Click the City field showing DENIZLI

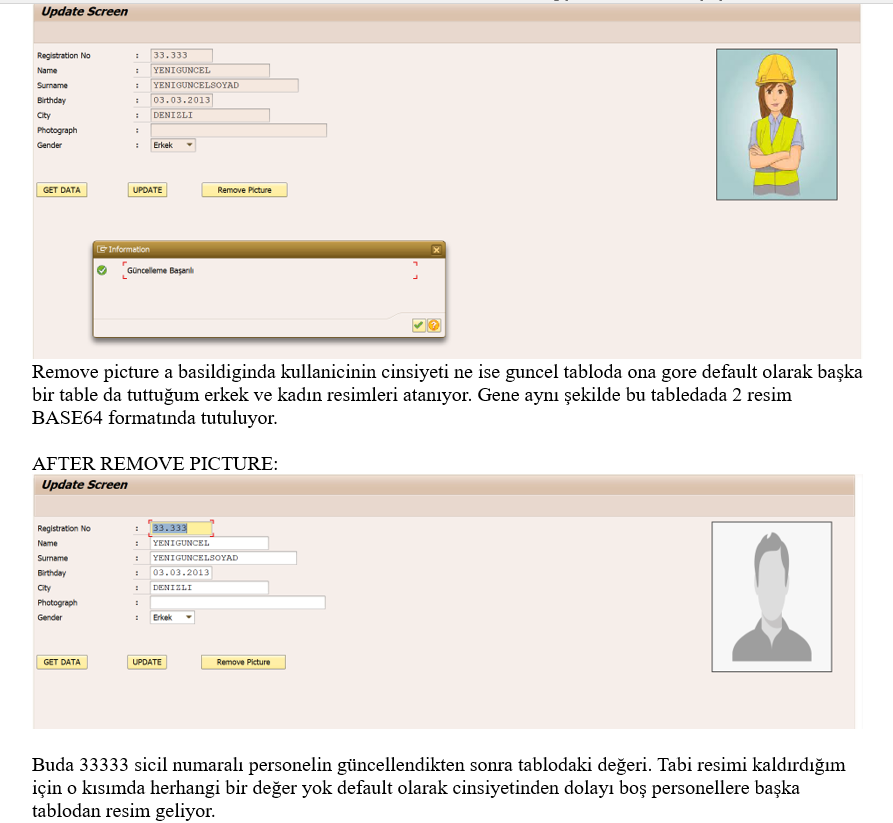(208, 115)
